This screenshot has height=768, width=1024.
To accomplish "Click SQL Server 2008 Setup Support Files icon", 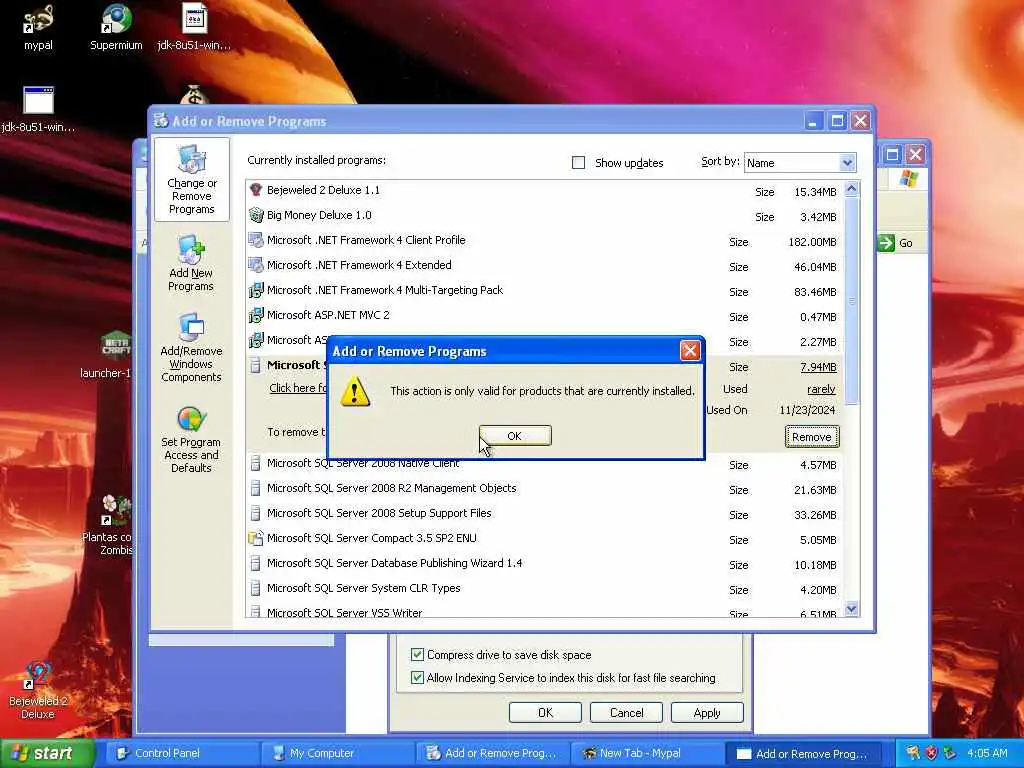I will click(256, 513).
